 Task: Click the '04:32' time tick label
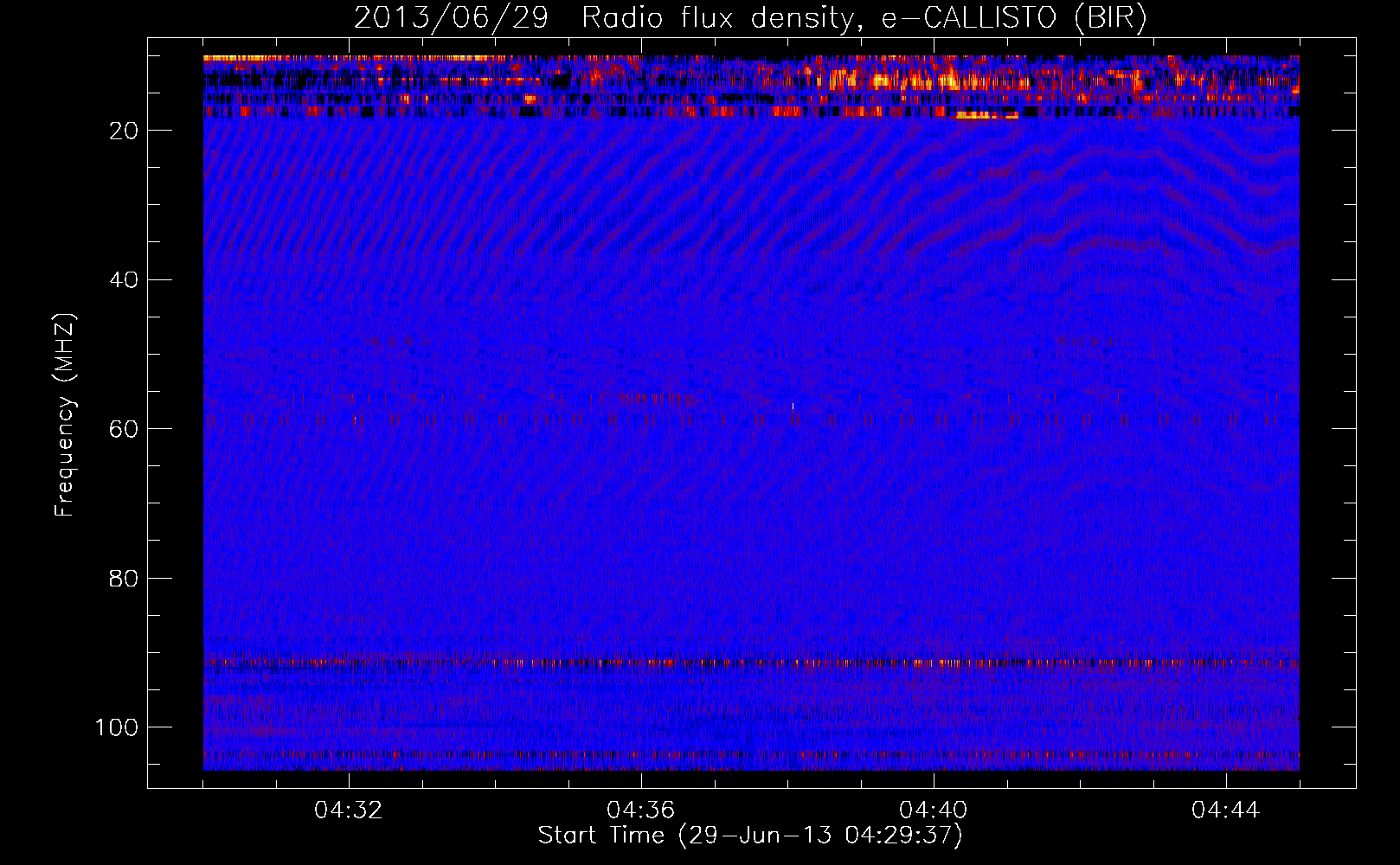pyautogui.click(x=349, y=811)
